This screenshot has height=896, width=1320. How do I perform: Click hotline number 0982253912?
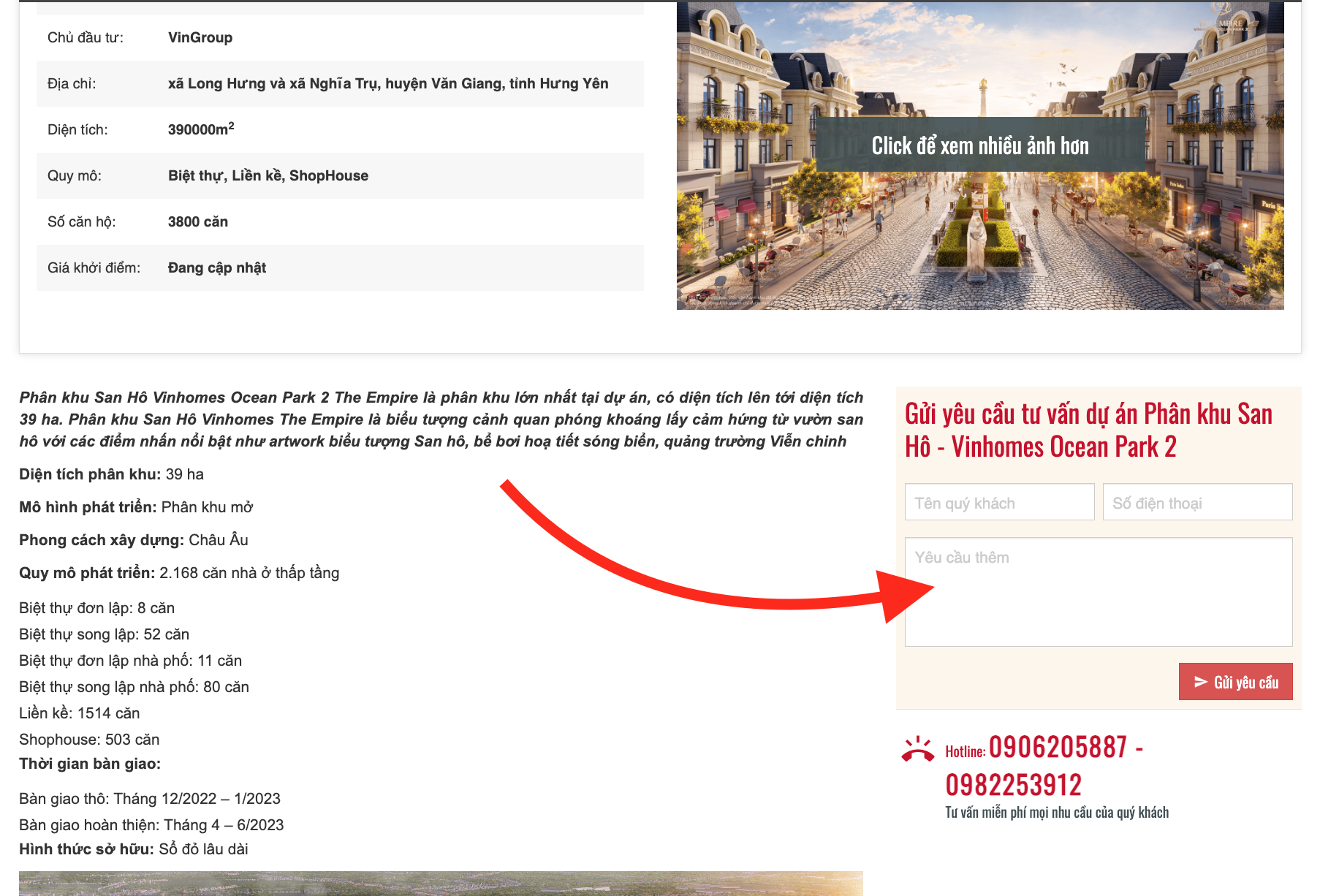point(1013,786)
